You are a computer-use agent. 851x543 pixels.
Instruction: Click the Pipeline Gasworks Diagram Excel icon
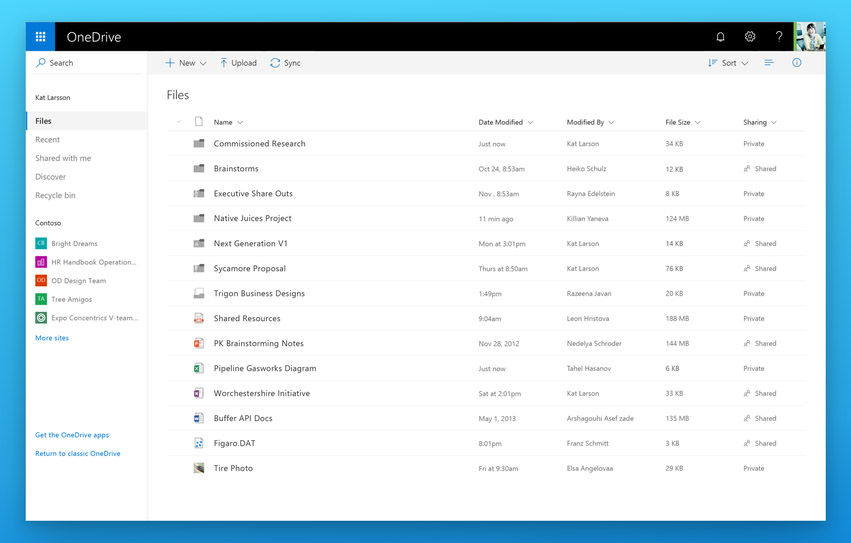(199, 368)
